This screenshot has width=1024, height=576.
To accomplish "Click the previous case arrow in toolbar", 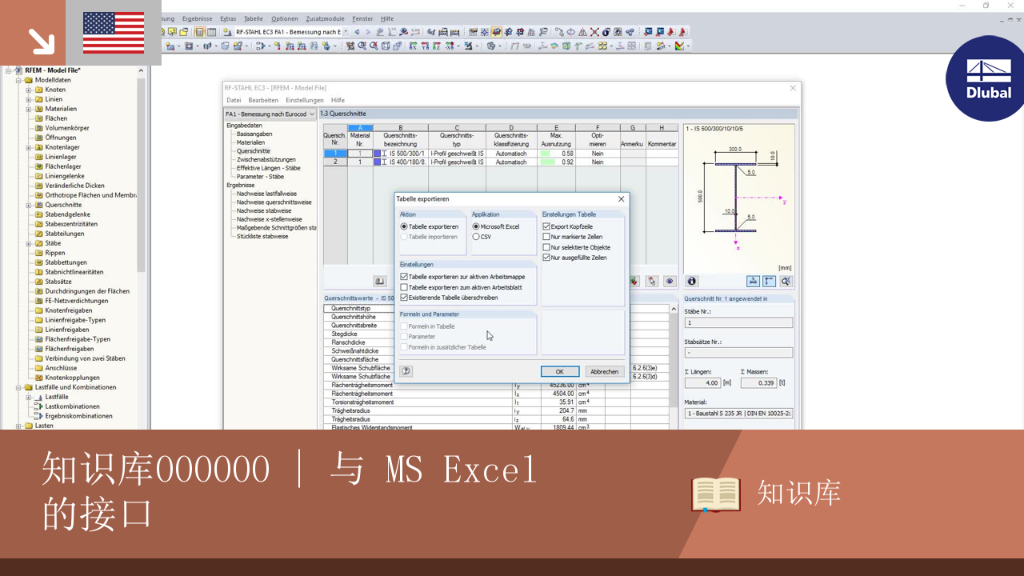I will (x=357, y=32).
